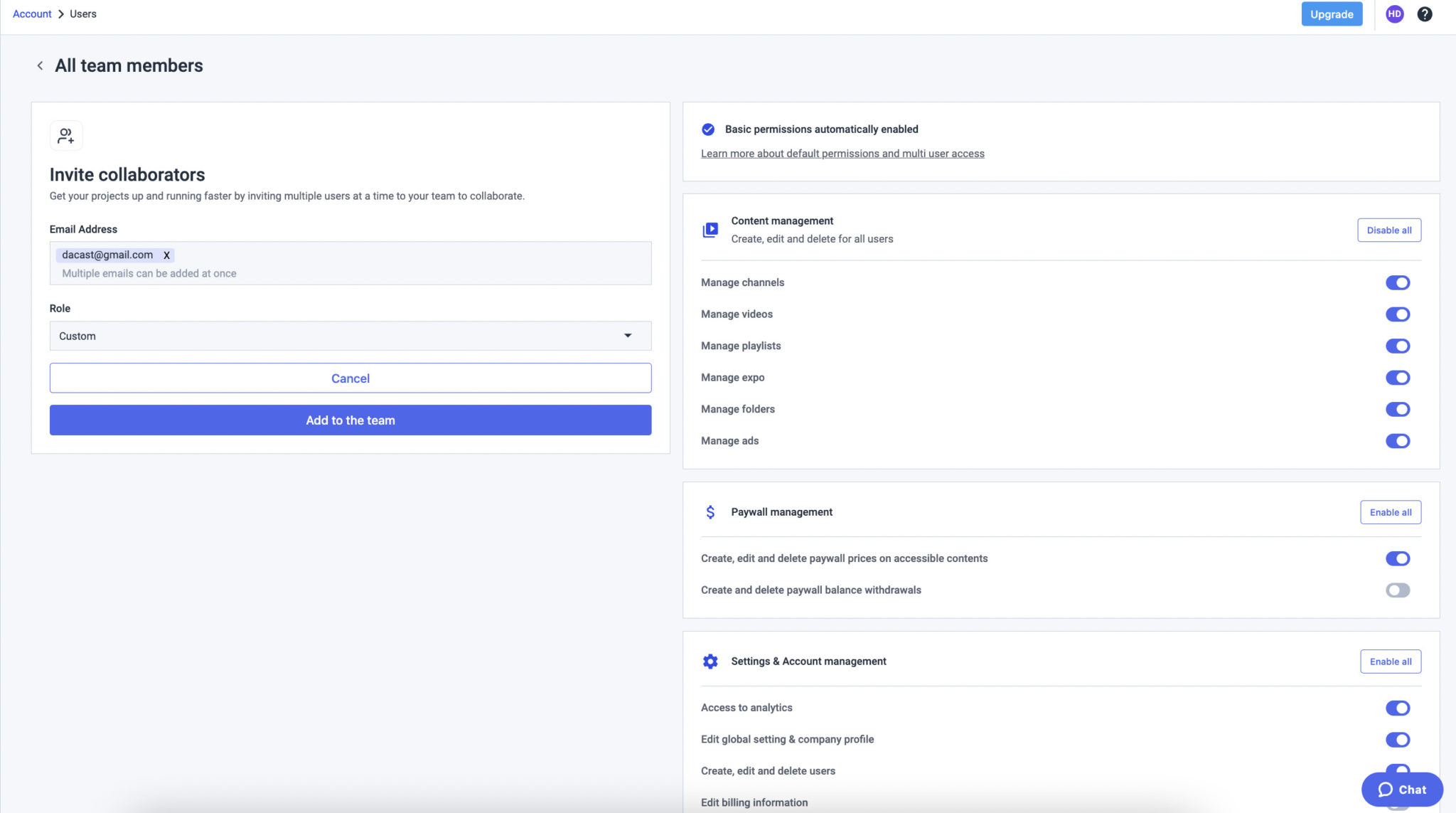Image resolution: width=1456 pixels, height=813 pixels.
Task: Click Edit billing information label
Action: [x=754, y=802]
